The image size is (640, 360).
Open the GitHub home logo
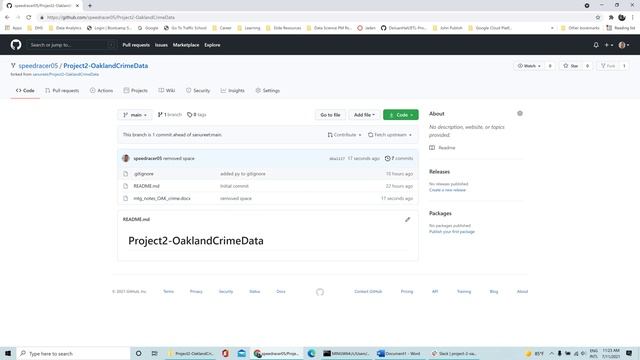[x=16, y=45]
